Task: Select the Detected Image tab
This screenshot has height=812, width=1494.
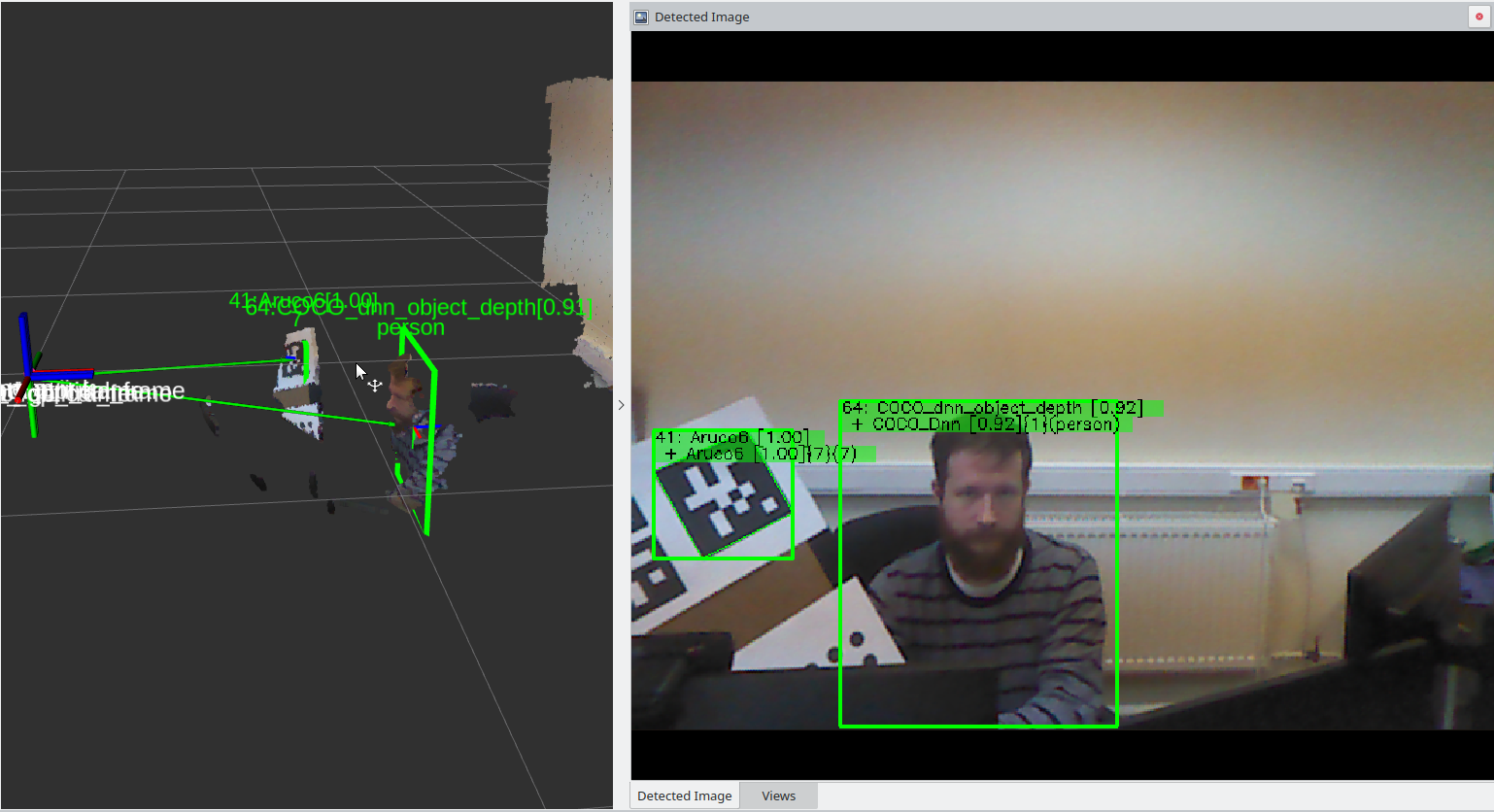Action: [x=685, y=795]
